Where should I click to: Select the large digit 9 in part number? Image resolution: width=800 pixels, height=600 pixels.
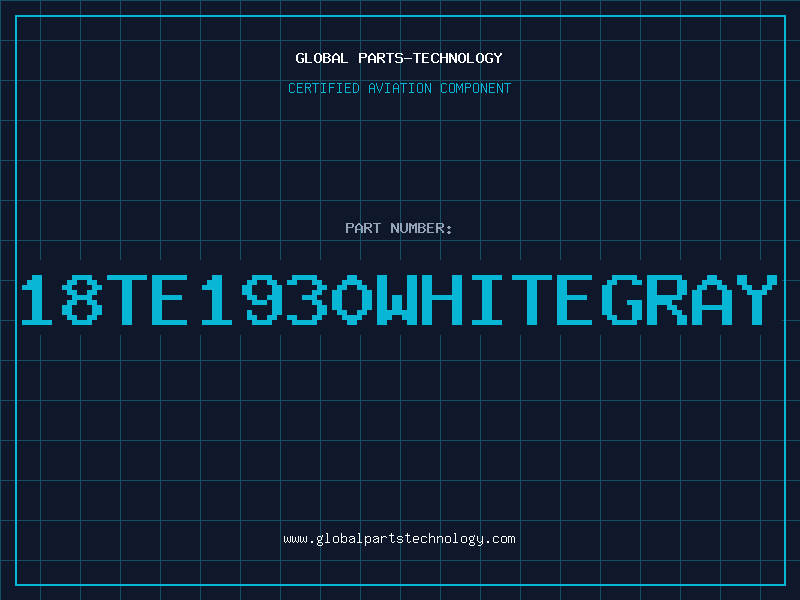(x=262, y=299)
